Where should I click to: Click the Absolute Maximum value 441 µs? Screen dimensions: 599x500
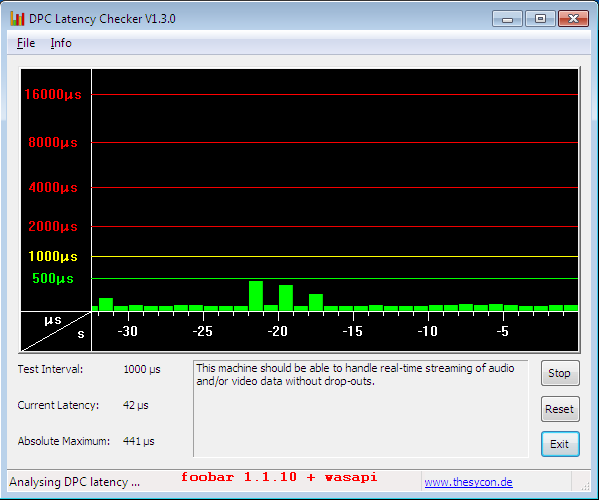(139, 441)
